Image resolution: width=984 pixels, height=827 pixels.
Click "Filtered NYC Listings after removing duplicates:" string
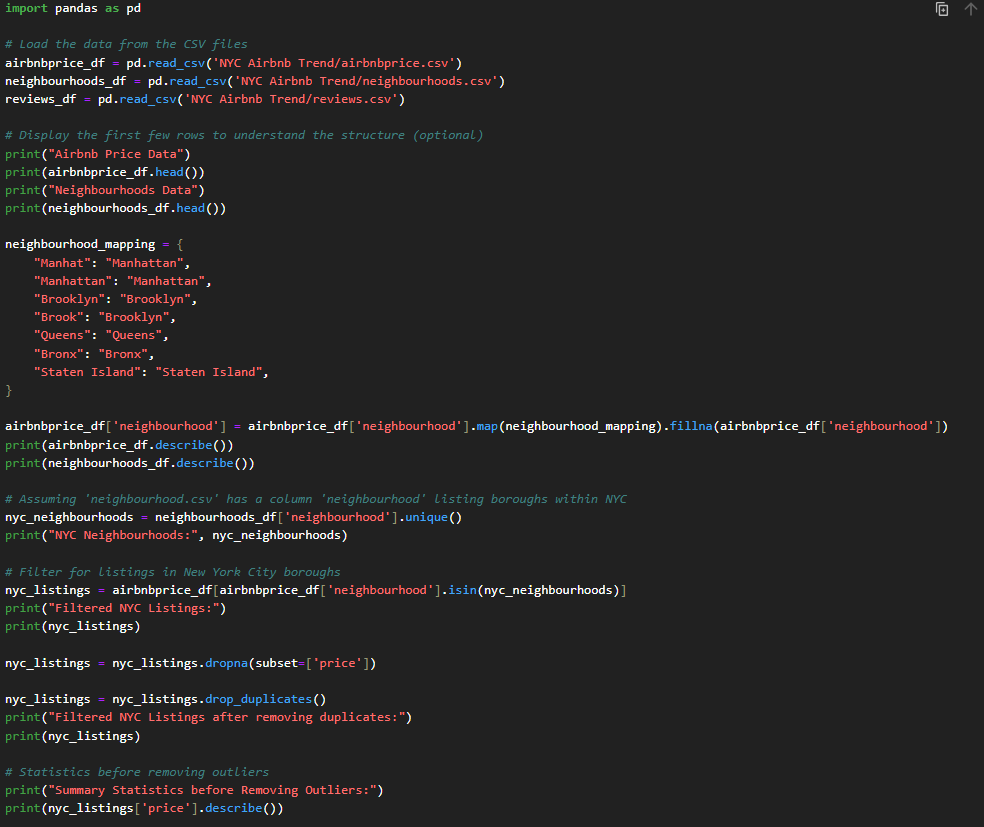pos(227,717)
